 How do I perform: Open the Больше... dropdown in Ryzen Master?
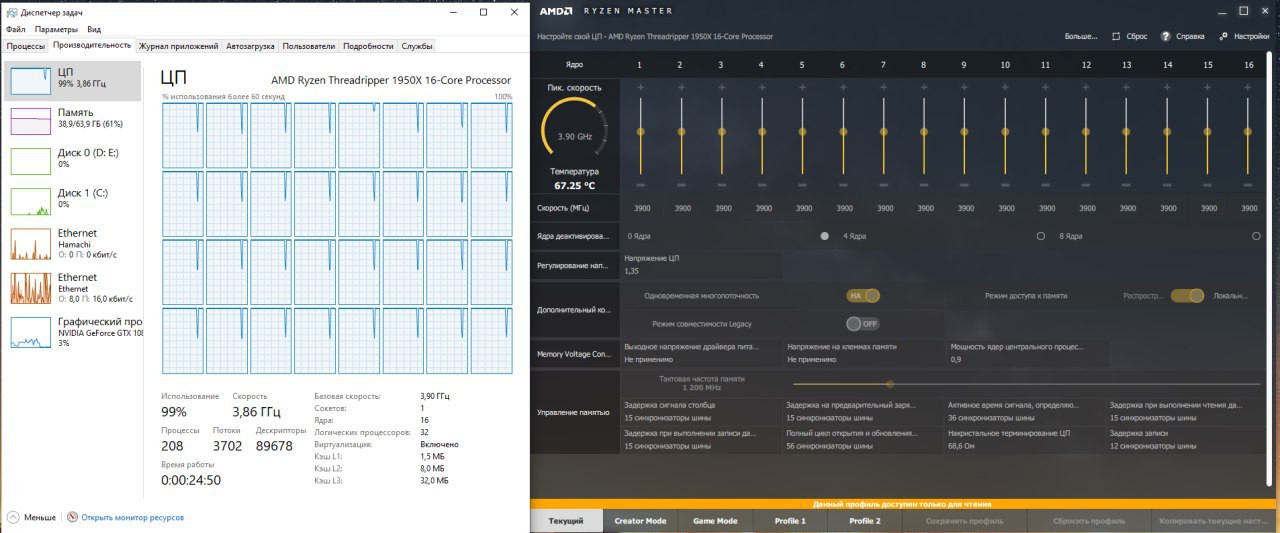pos(1081,36)
